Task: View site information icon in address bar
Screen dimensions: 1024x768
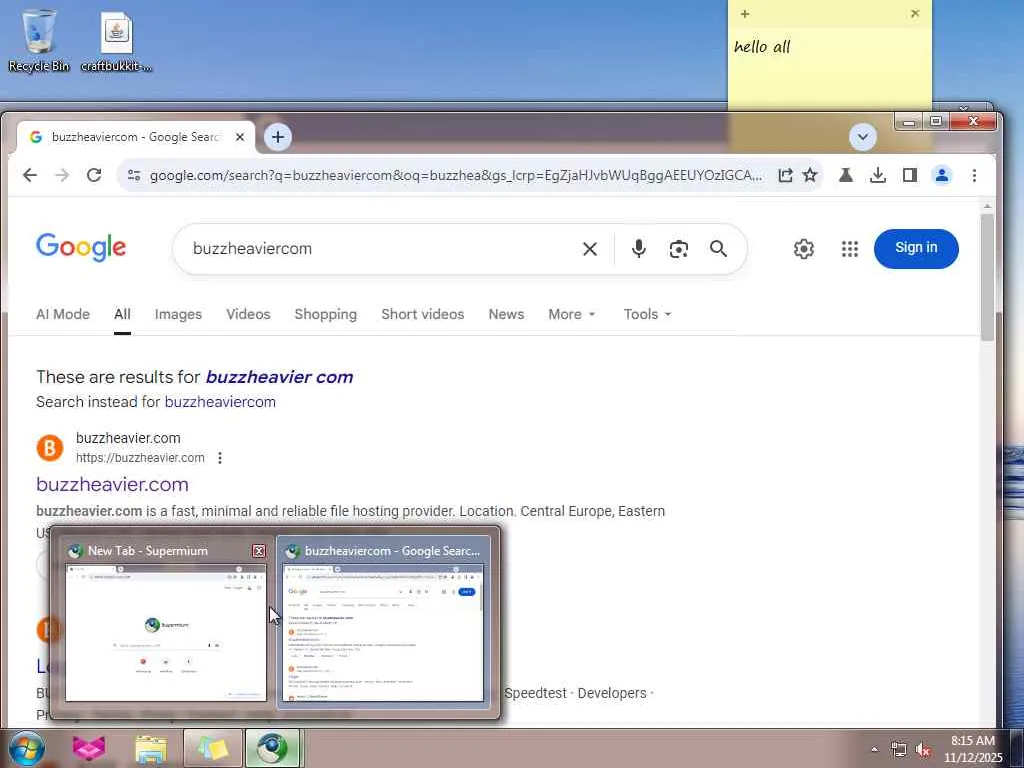Action: [x=134, y=175]
